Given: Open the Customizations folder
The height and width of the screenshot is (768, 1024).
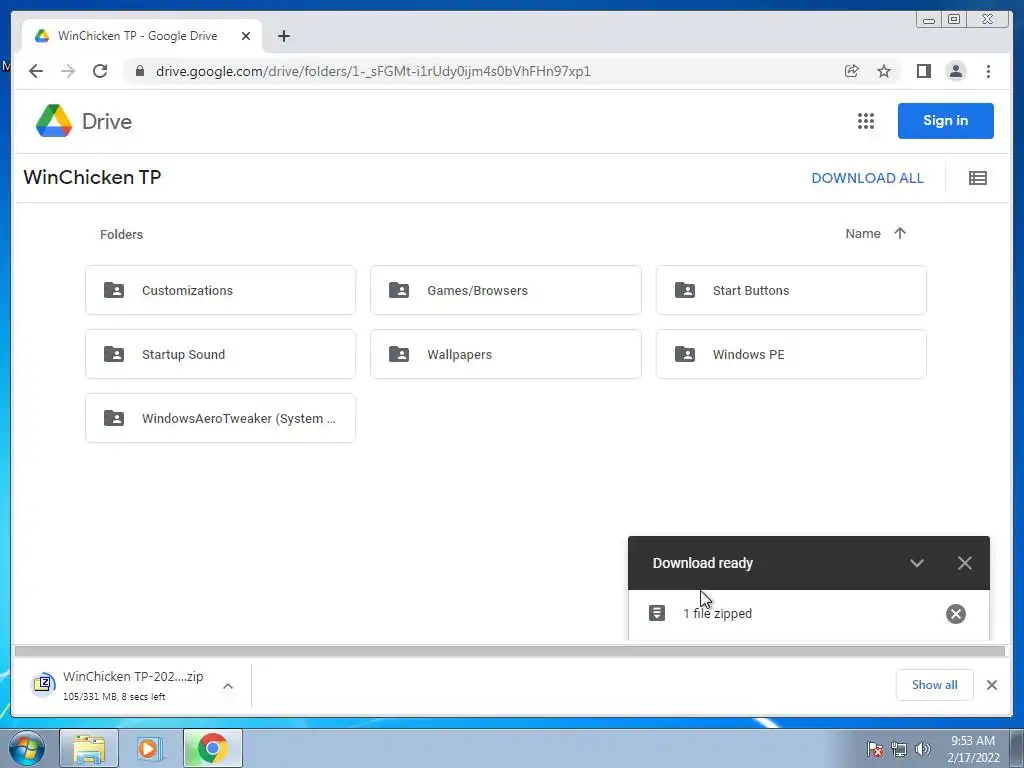Looking at the screenshot, I should coord(221,290).
